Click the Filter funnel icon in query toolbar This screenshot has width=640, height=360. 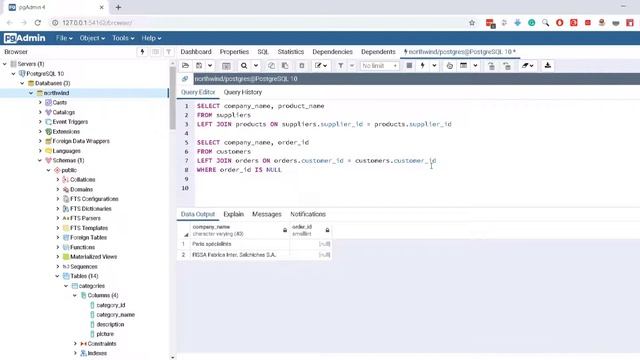[340, 66]
